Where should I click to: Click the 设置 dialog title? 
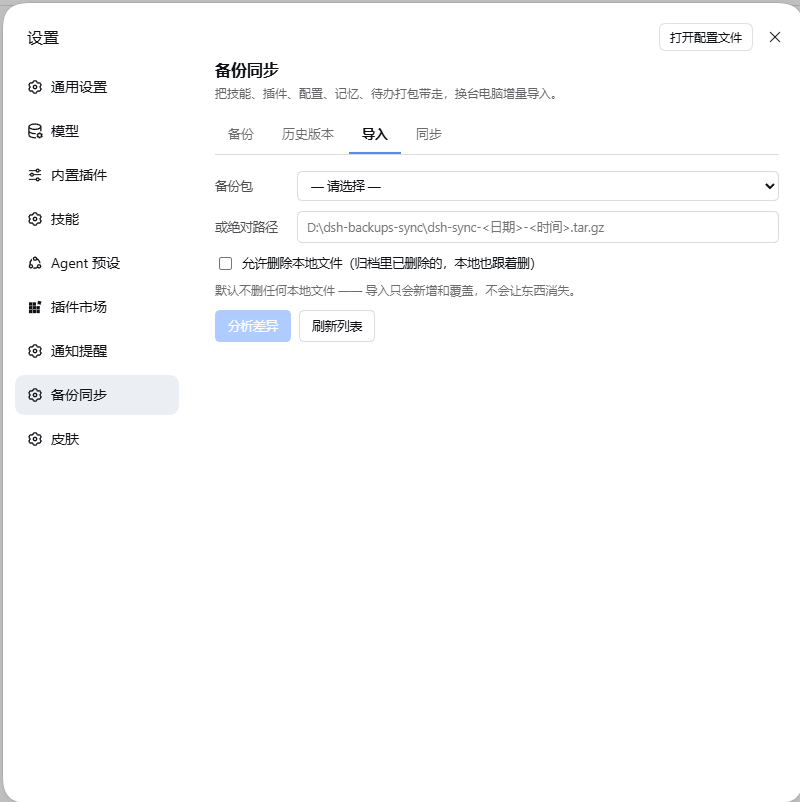pos(43,38)
